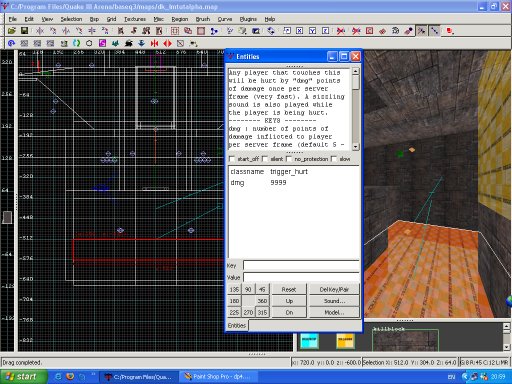Flip selection on the Z axis
The image size is (512, 384).
coord(92,31)
